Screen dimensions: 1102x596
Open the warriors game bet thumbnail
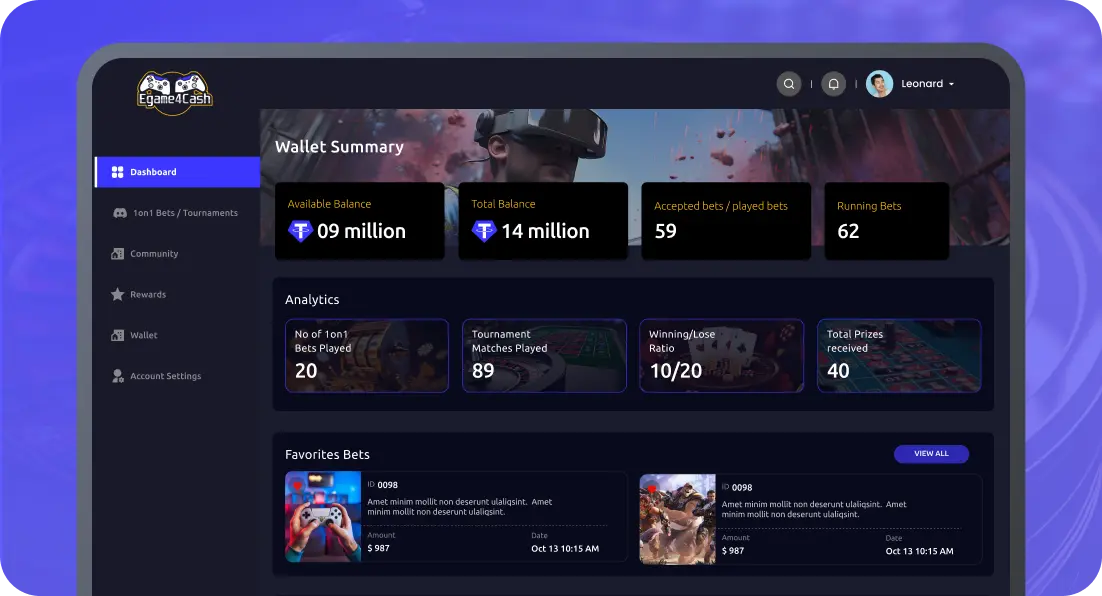(x=678, y=519)
